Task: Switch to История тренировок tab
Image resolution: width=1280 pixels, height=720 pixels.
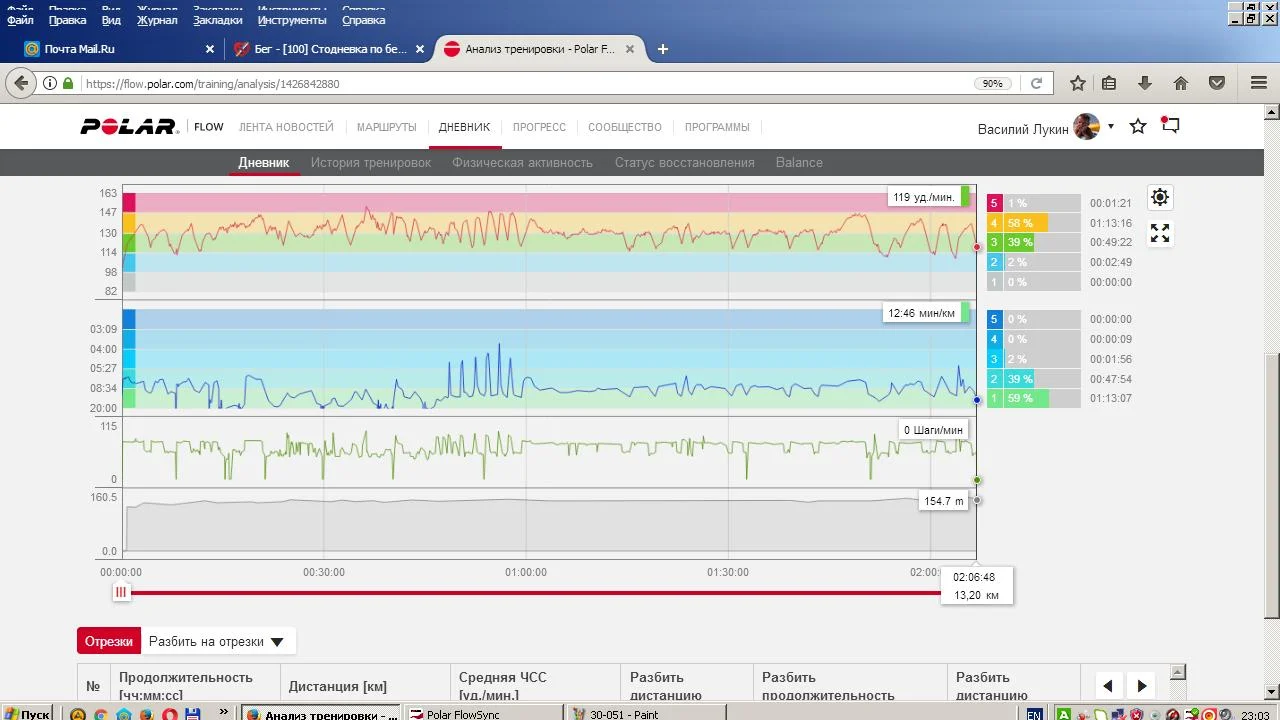Action: [x=370, y=162]
